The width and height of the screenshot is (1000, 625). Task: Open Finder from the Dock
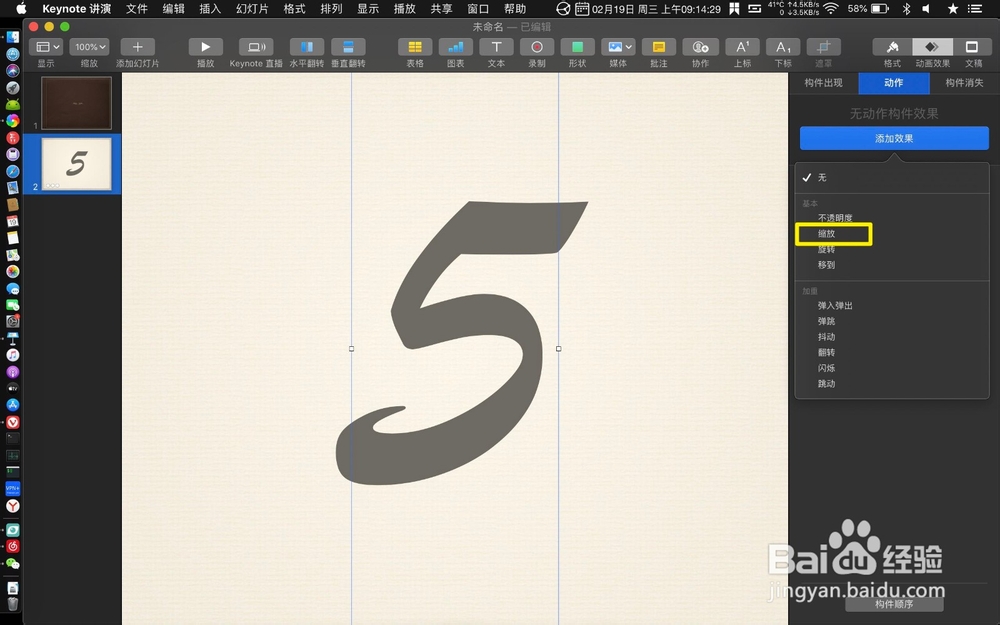(x=12, y=38)
